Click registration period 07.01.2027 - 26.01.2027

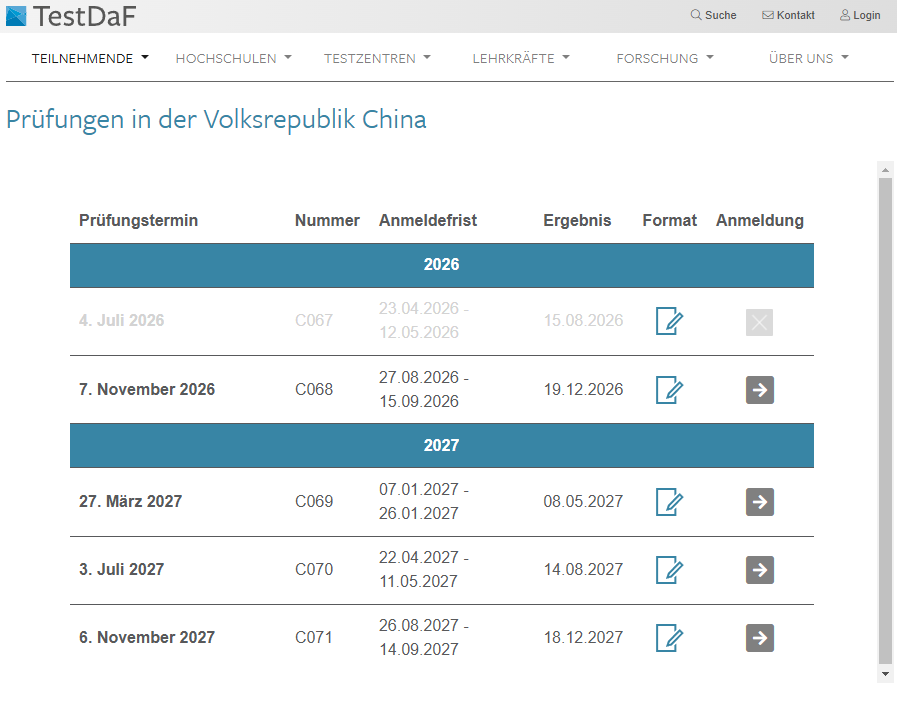click(x=424, y=501)
